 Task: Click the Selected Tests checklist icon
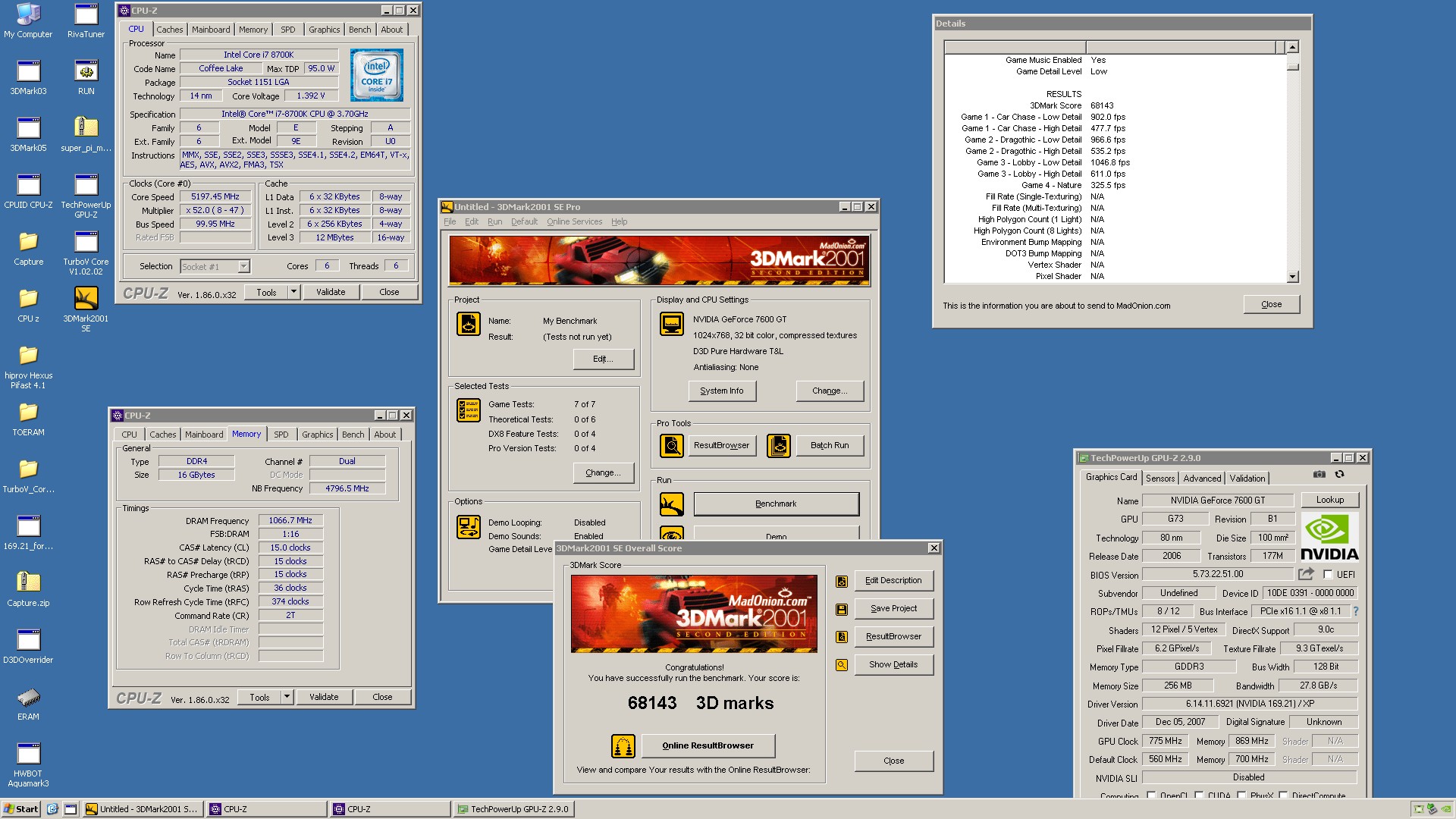(x=469, y=410)
